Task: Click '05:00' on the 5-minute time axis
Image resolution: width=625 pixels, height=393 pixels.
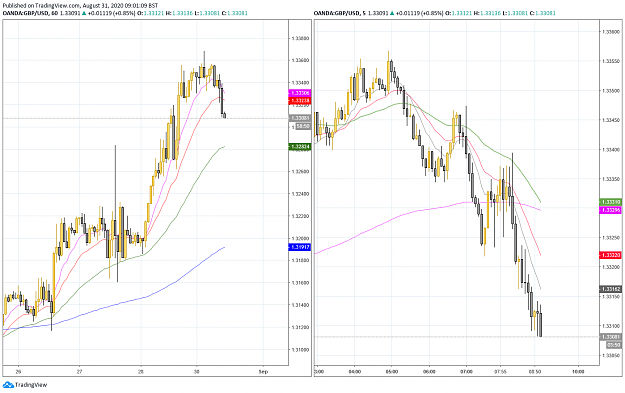Action: coord(391,371)
